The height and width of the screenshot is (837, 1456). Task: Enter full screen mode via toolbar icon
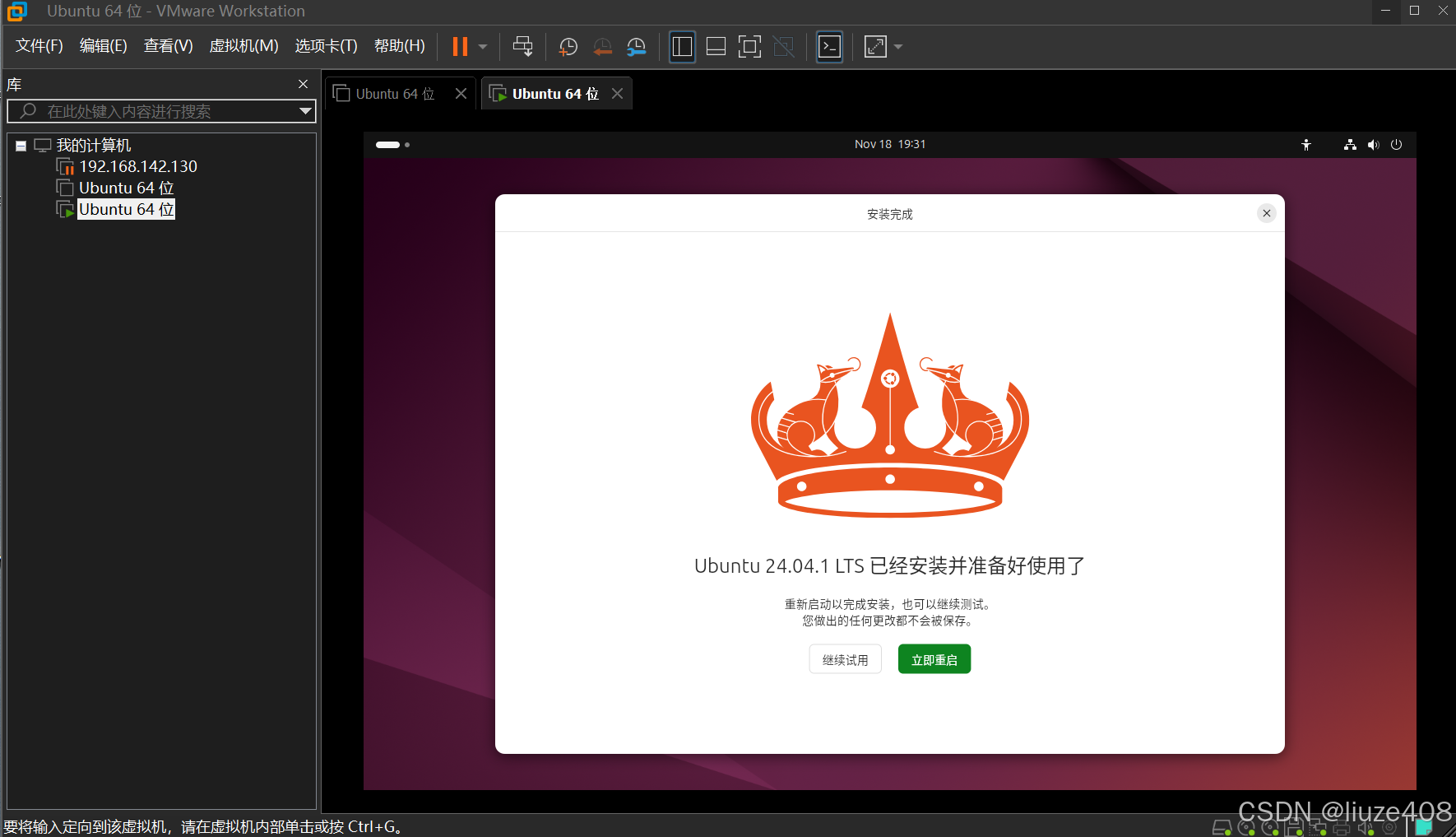(749, 47)
